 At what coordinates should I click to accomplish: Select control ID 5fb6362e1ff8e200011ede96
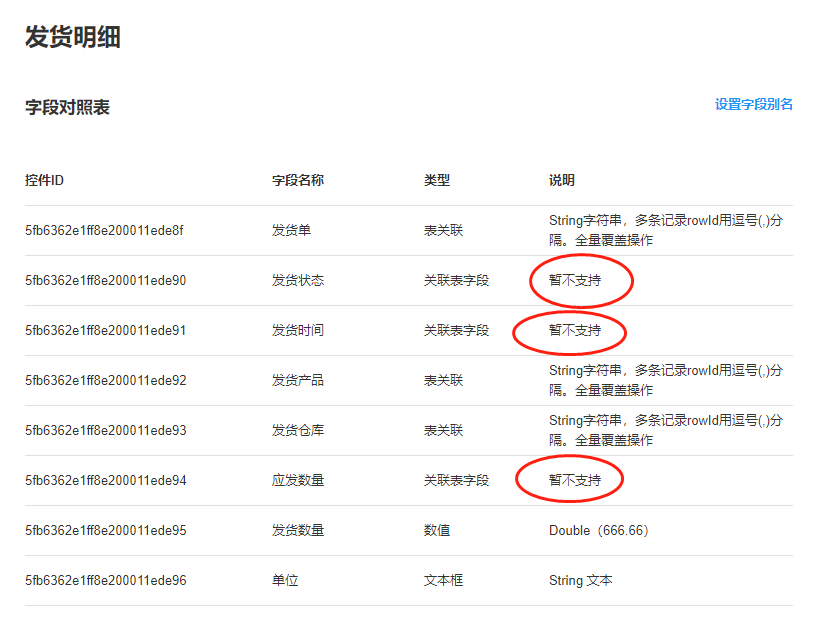106,580
